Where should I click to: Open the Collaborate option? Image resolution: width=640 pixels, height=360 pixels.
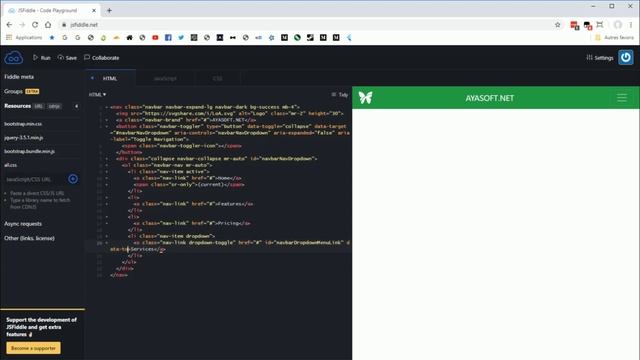point(102,58)
